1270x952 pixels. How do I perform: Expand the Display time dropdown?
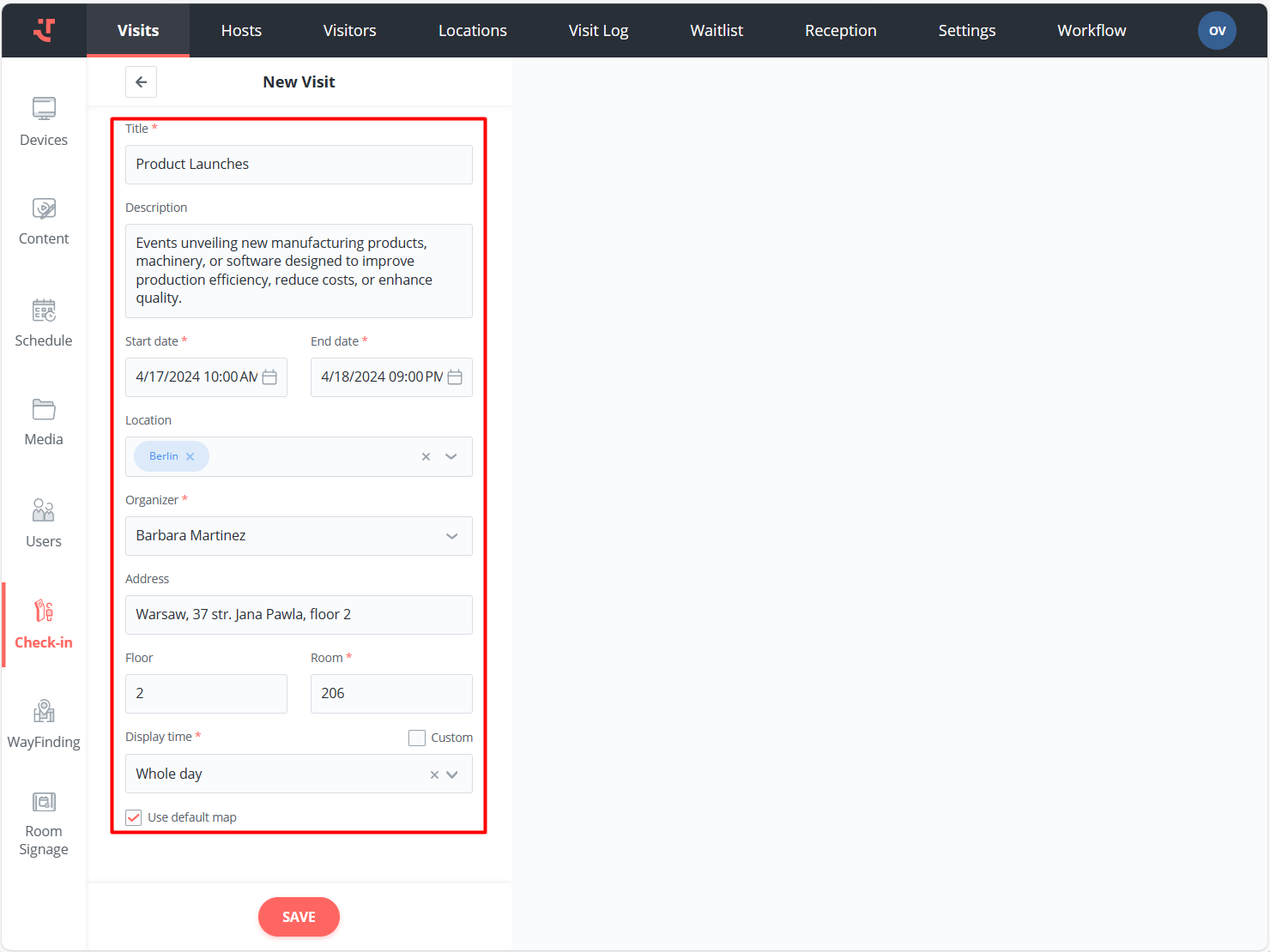coord(452,774)
